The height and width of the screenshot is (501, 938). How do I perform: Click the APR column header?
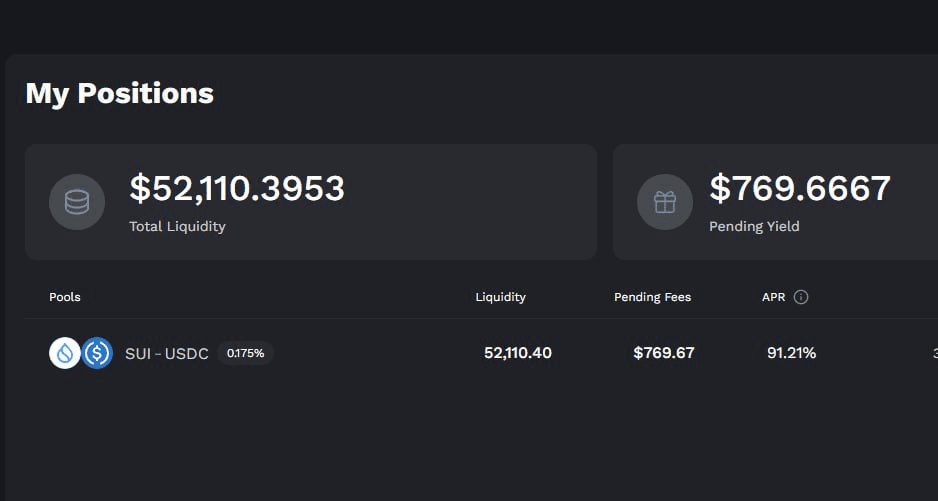(773, 297)
